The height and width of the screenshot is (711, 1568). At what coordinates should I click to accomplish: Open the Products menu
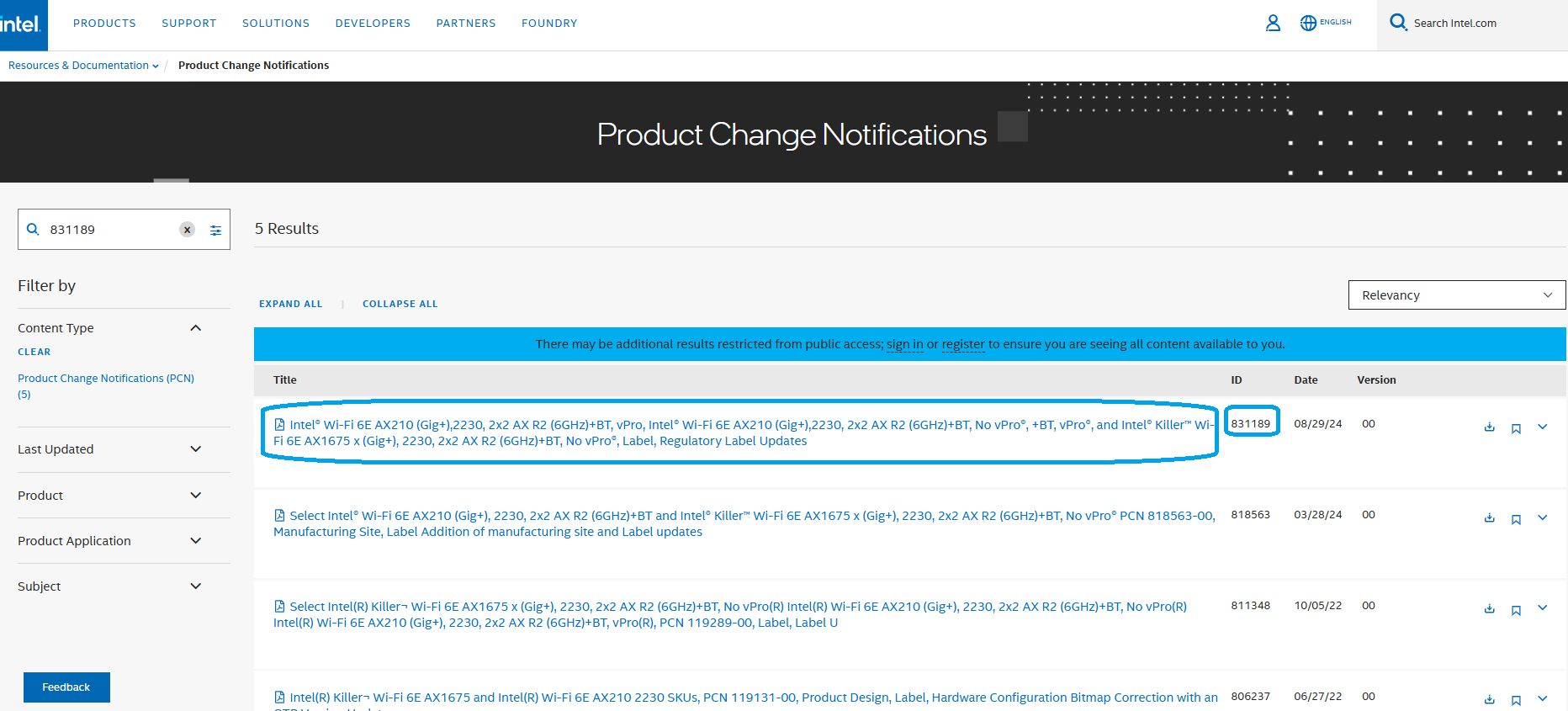coord(104,24)
